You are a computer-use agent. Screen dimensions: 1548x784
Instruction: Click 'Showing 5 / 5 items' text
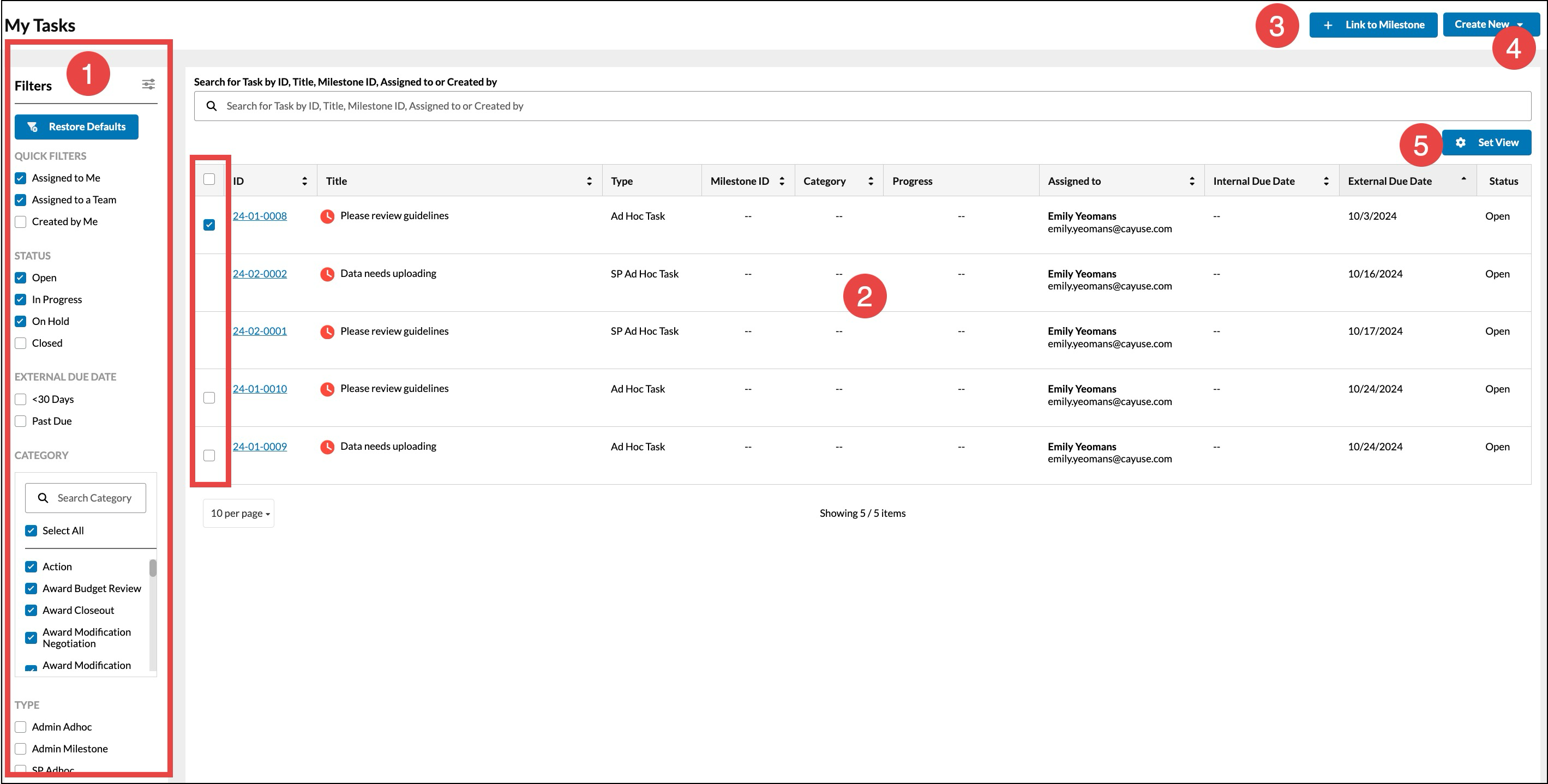862,513
